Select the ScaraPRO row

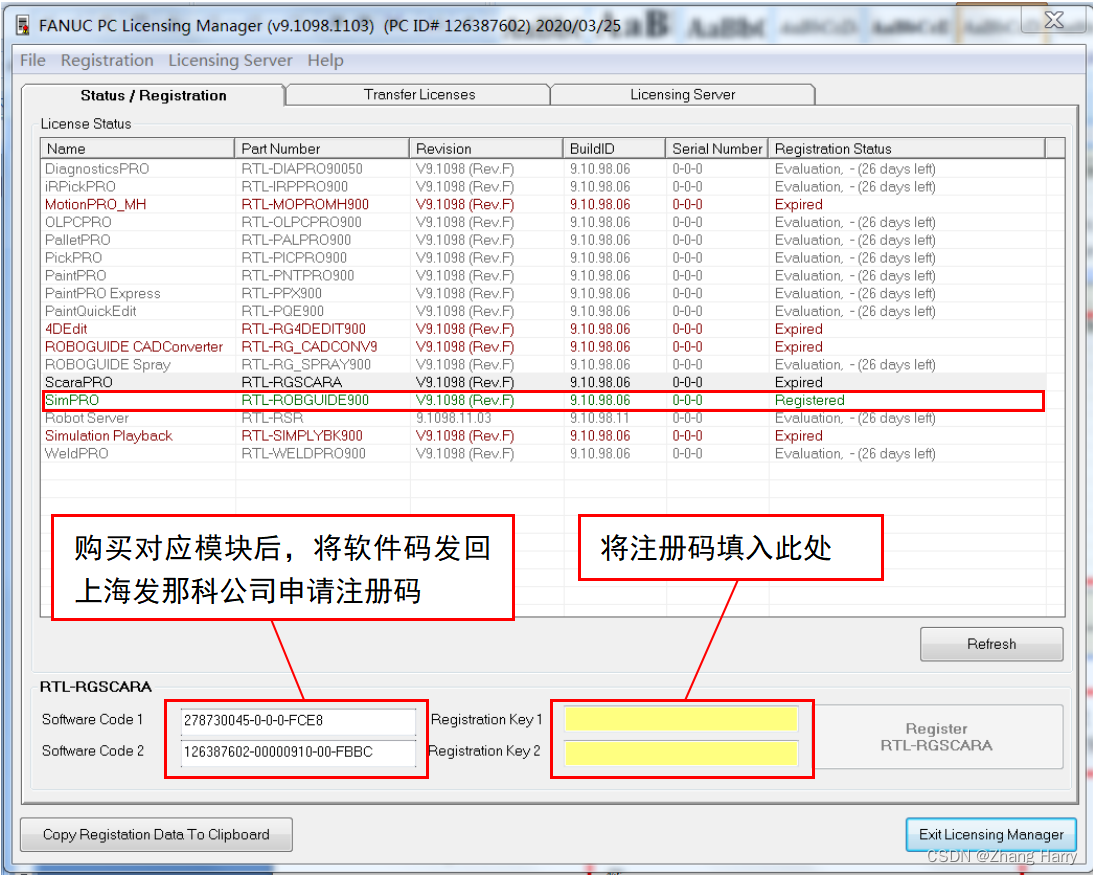(x=544, y=382)
